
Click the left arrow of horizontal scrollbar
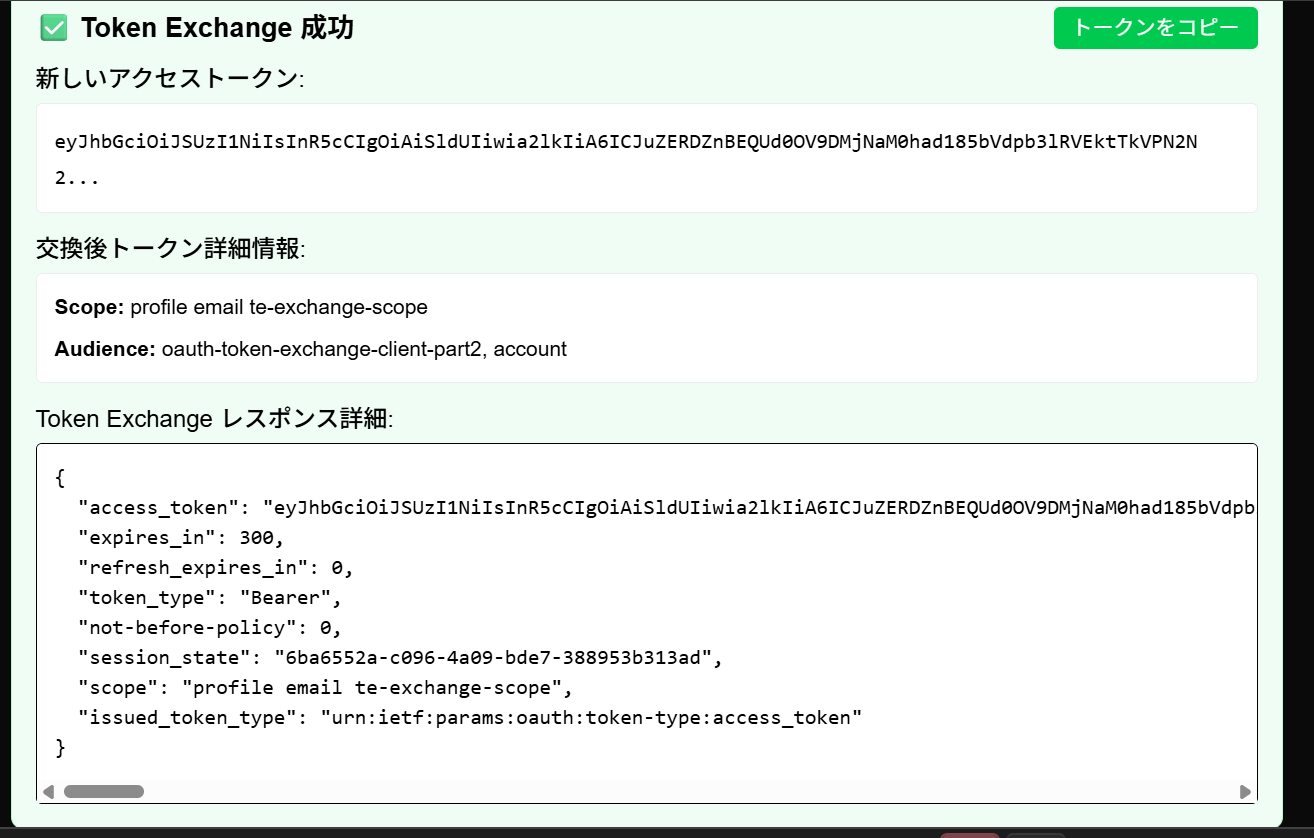pos(48,792)
